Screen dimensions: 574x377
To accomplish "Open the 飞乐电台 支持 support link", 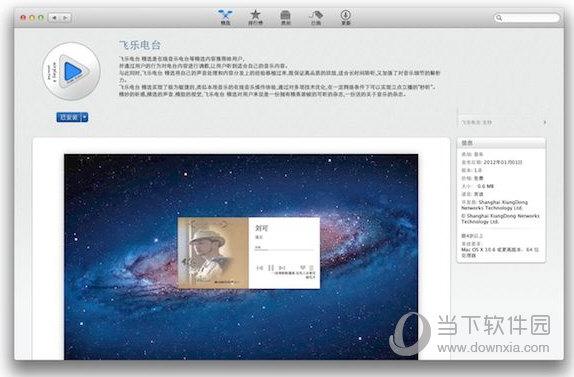I will (x=476, y=122).
